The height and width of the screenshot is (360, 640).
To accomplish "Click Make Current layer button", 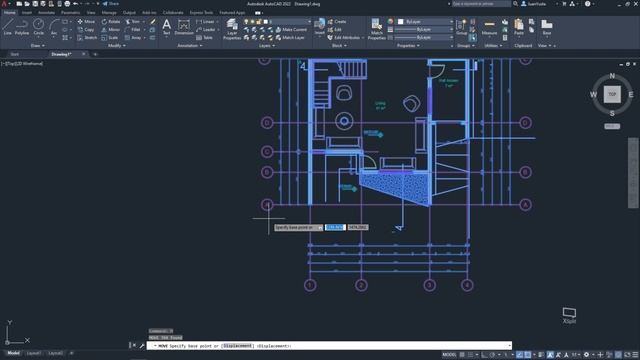I will pos(291,30).
